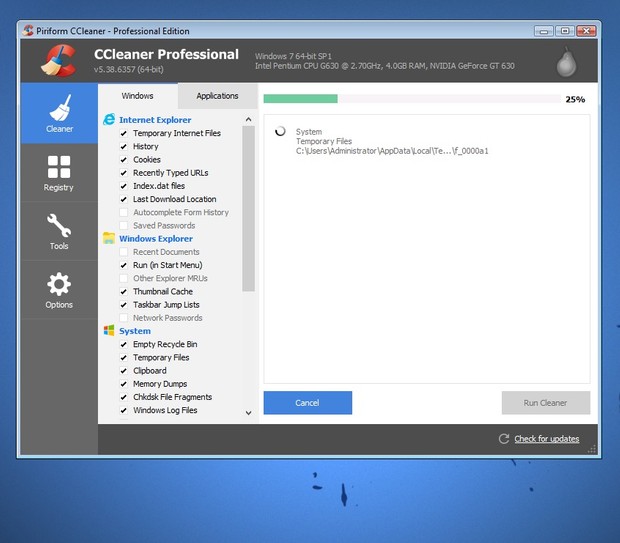The height and width of the screenshot is (543, 620).
Task: Click the Piriform pear icon
Action: coord(566,62)
